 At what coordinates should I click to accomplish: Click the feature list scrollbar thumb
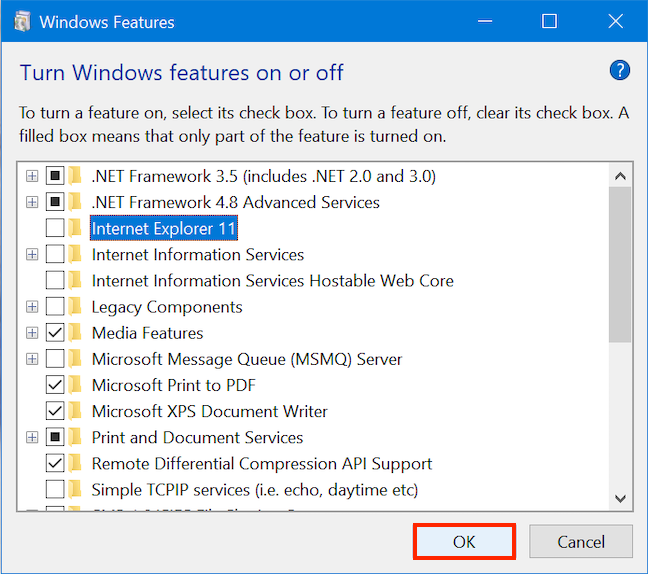coord(620,264)
